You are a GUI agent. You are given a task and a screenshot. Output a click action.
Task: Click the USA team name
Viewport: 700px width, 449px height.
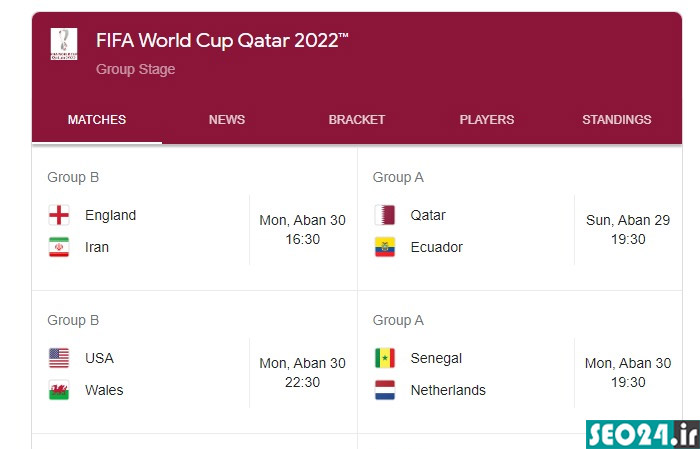[x=99, y=358]
